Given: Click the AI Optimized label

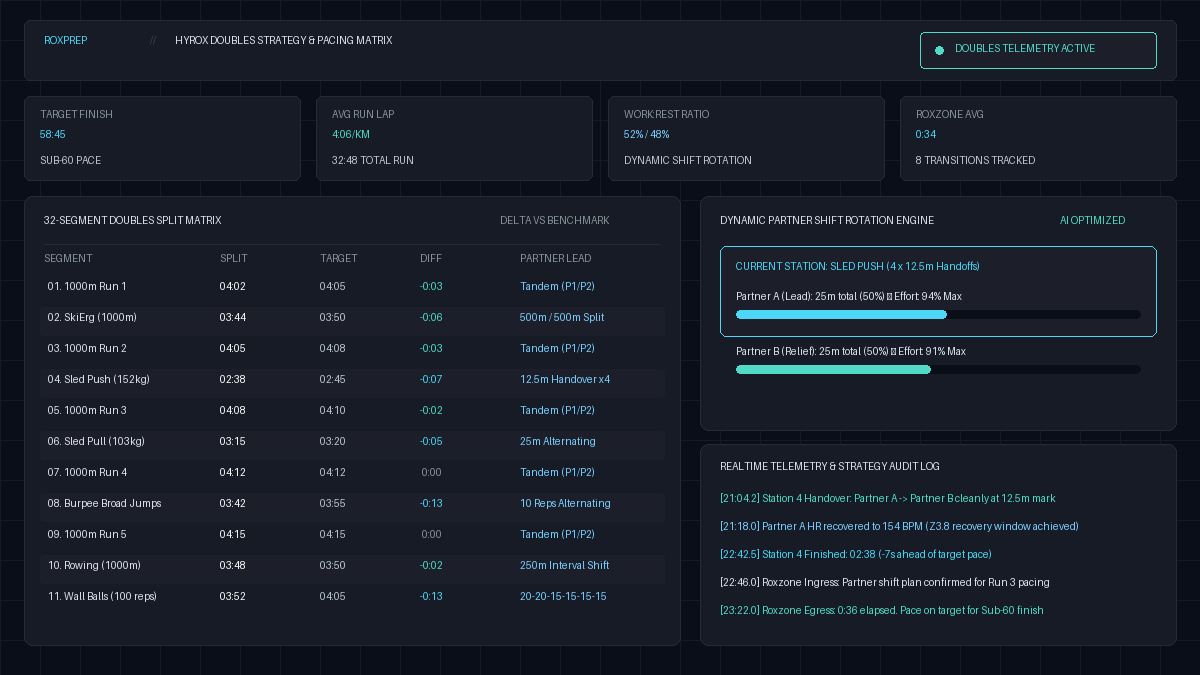Looking at the screenshot, I should coord(1092,220).
